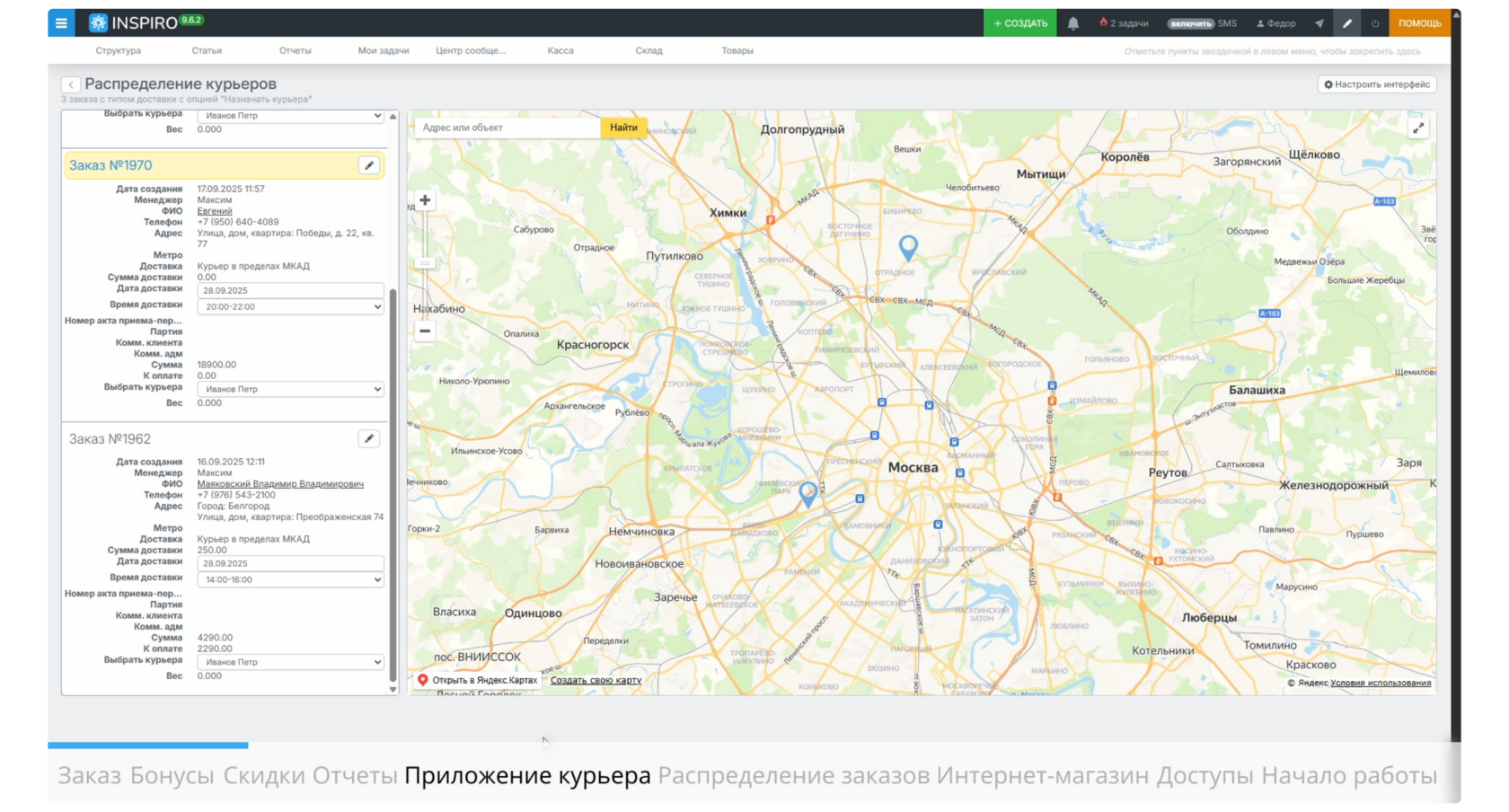This screenshot has height=812, width=1509.
Task: Open Выбрать курьера dropdown for order №1970
Action: coord(291,390)
